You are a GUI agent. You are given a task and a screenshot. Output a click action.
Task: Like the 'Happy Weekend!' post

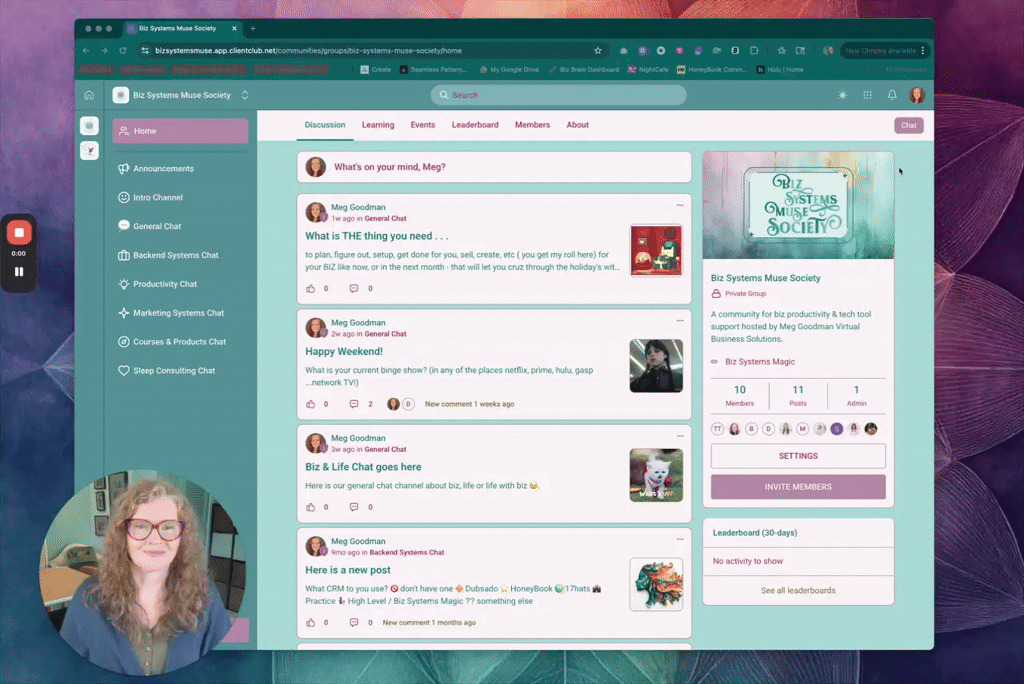pos(310,404)
